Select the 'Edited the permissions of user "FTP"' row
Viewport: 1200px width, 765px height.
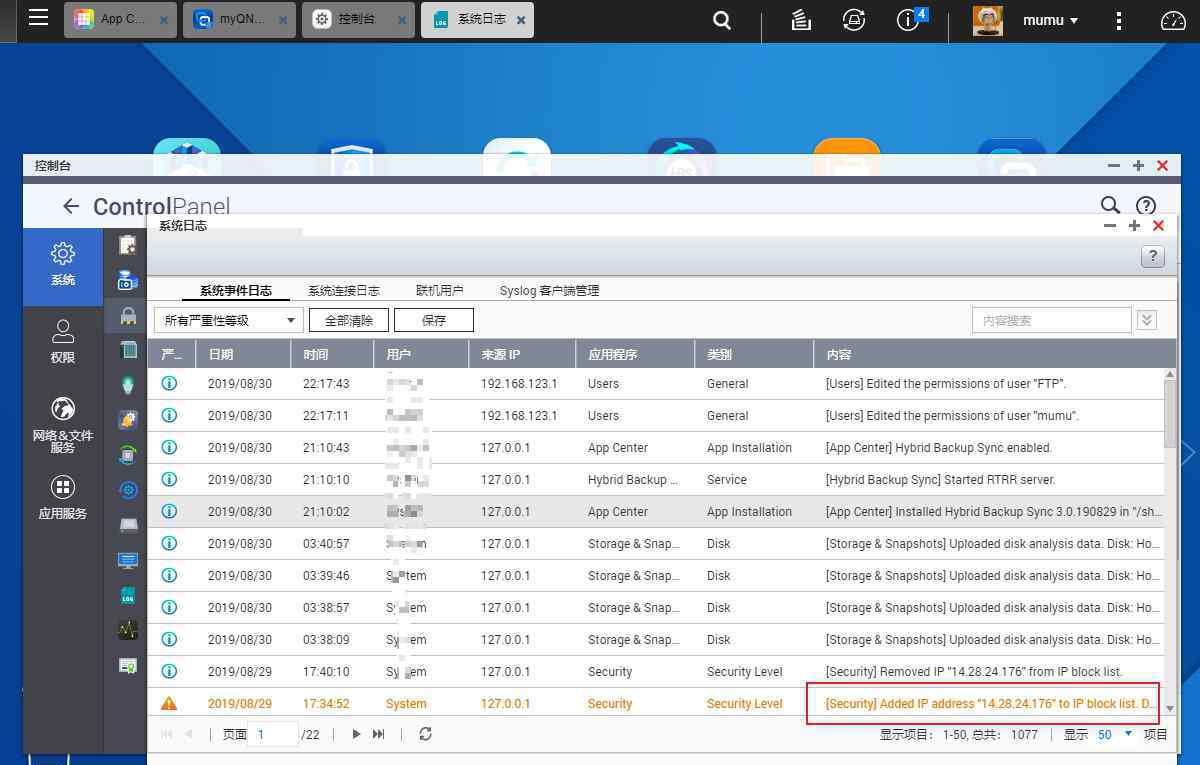point(656,383)
